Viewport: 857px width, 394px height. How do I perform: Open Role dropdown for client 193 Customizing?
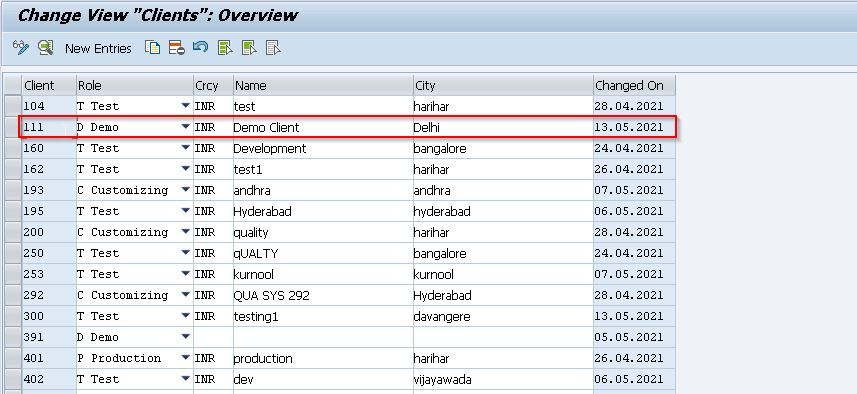[x=186, y=190]
